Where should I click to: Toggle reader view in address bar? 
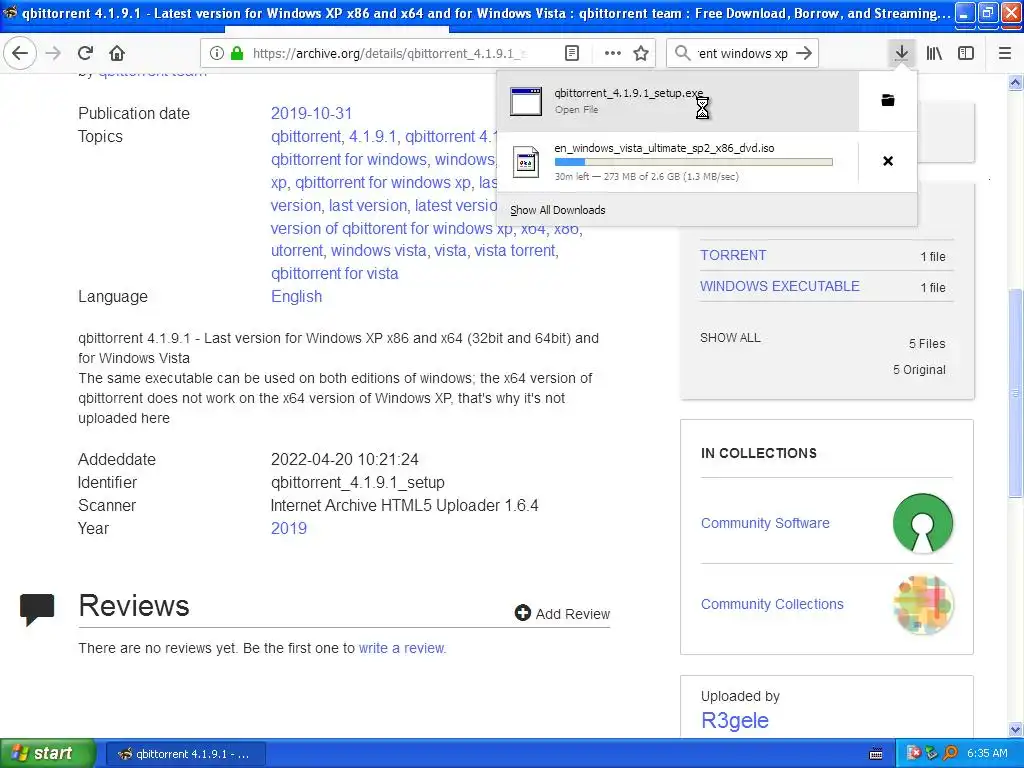[571, 53]
